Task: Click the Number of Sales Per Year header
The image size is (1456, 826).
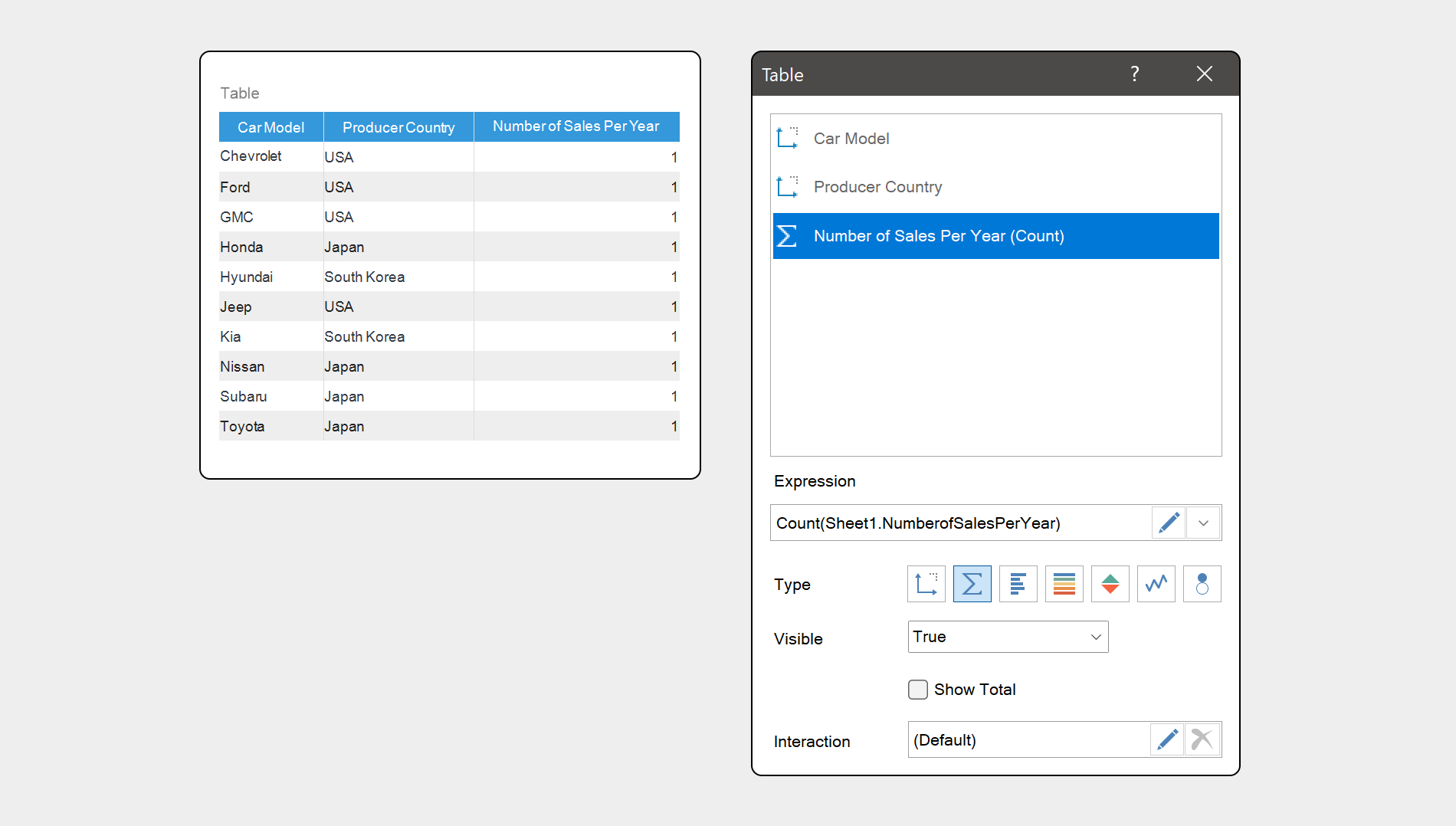Action: (576, 126)
